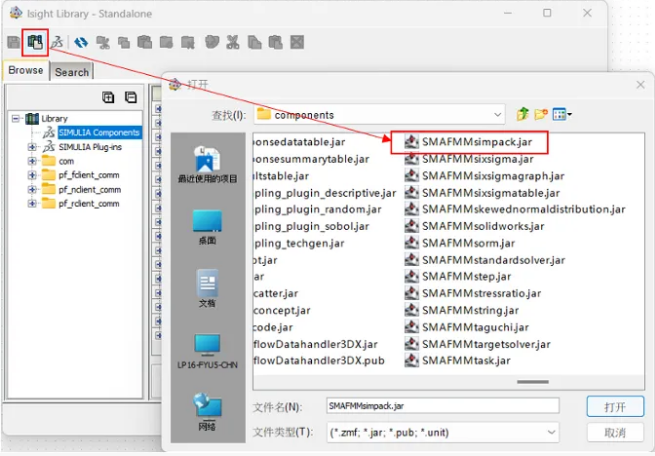This screenshot has height=456, width=655.
Task: Expand the pf_fclient_comm folder node
Action: (32, 175)
